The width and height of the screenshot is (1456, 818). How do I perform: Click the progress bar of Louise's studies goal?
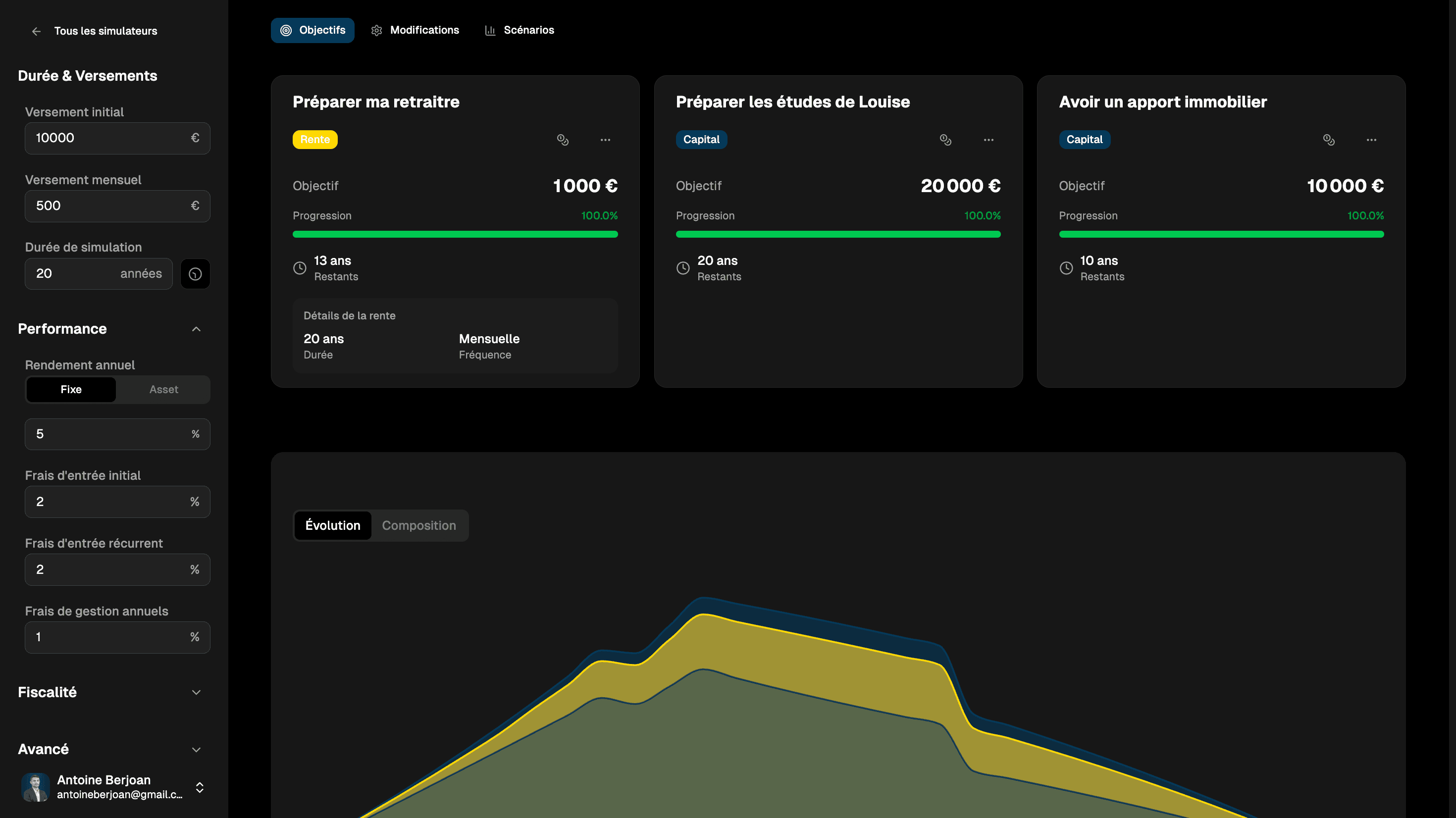coord(838,234)
